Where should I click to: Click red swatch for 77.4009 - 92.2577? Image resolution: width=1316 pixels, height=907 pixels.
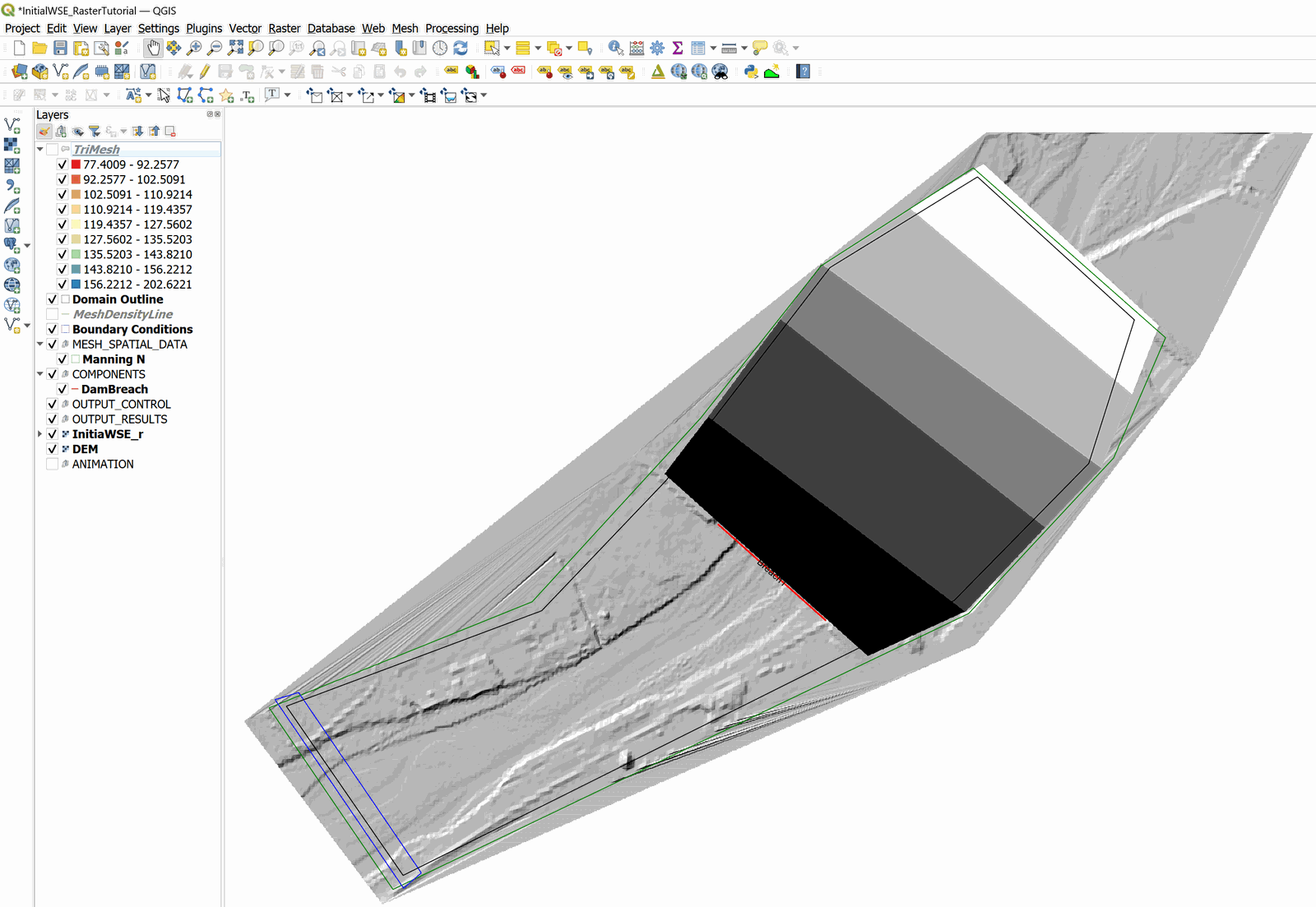(x=76, y=164)
